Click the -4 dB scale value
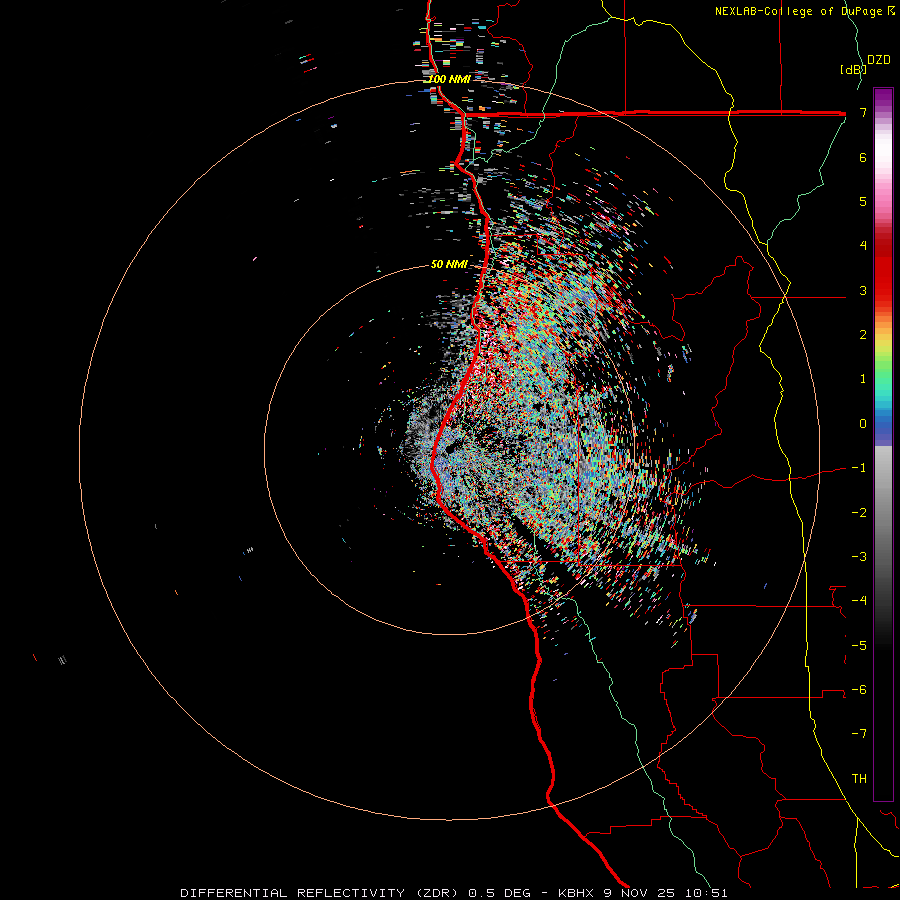This screenshot has height=900, width=900. click(x=859, y=601)
